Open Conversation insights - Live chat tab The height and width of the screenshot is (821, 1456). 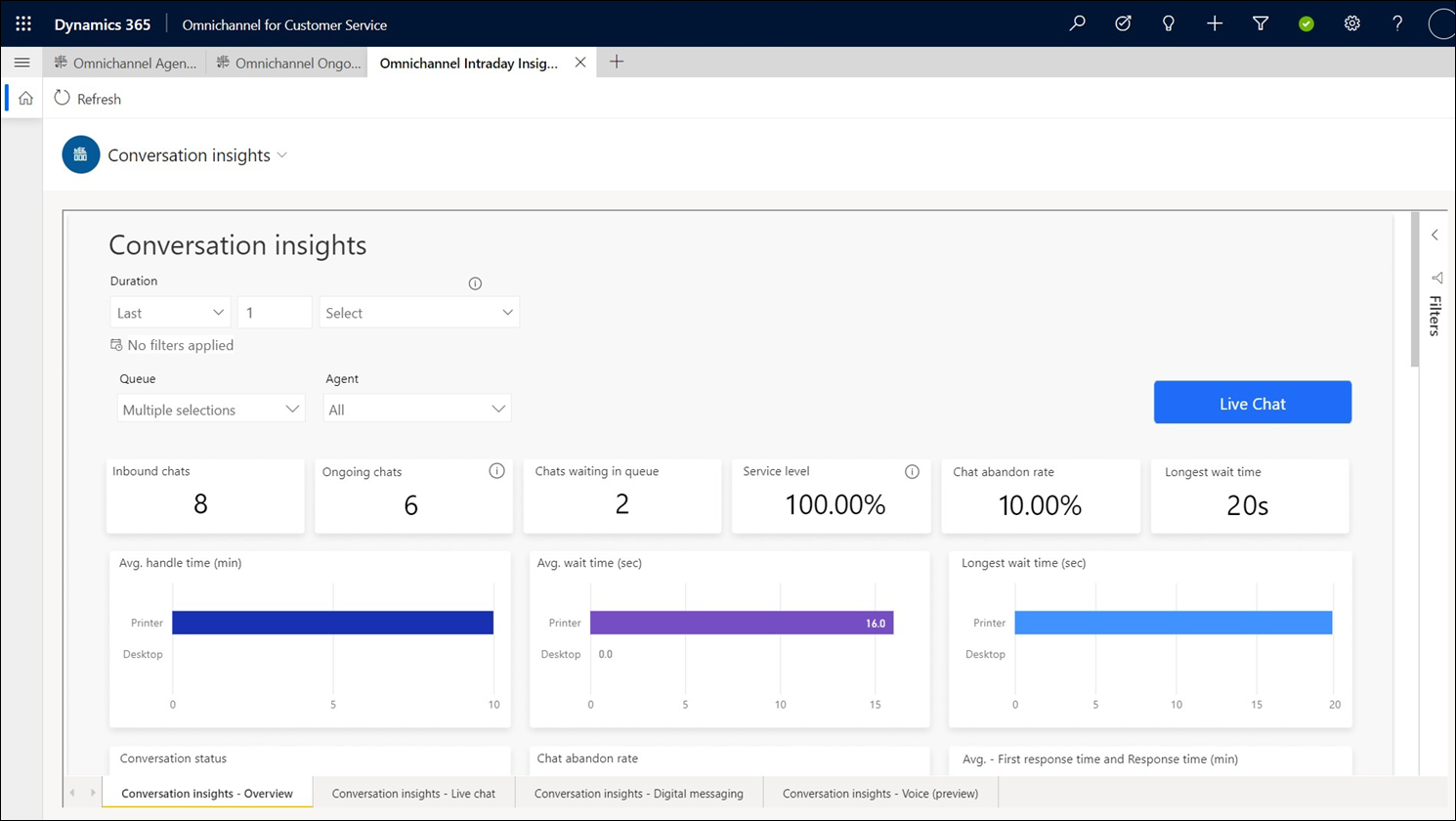coord(413,794)
